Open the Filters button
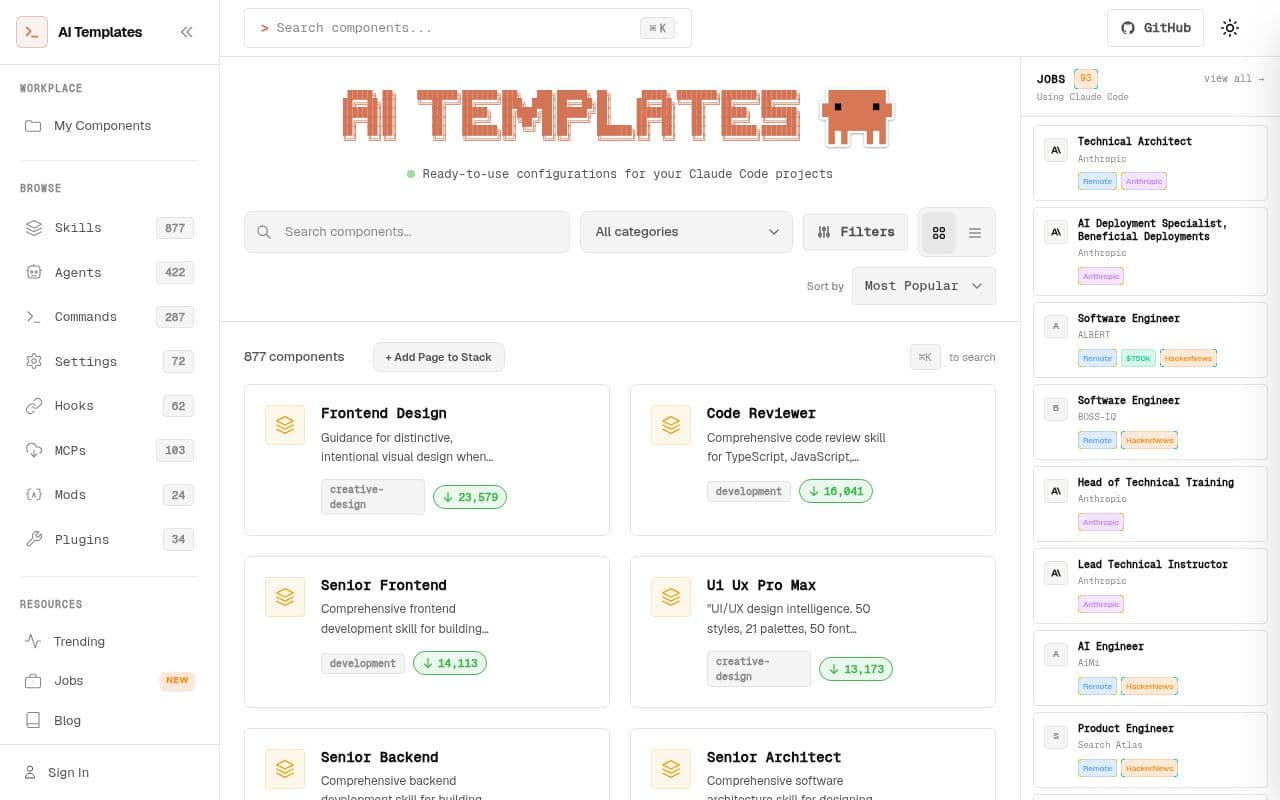The height and width of the screenshot is (800, 1280). (856, 232)
